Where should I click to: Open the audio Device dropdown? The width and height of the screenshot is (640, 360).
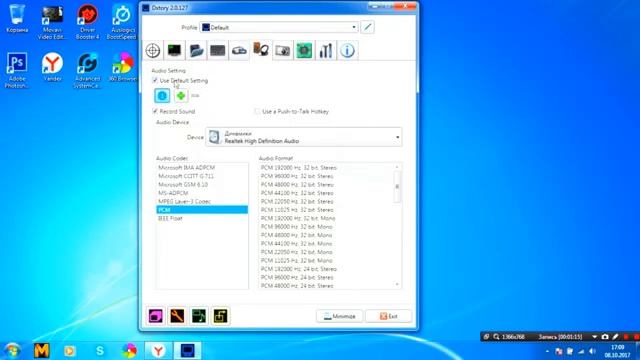[x=304, y=137]
